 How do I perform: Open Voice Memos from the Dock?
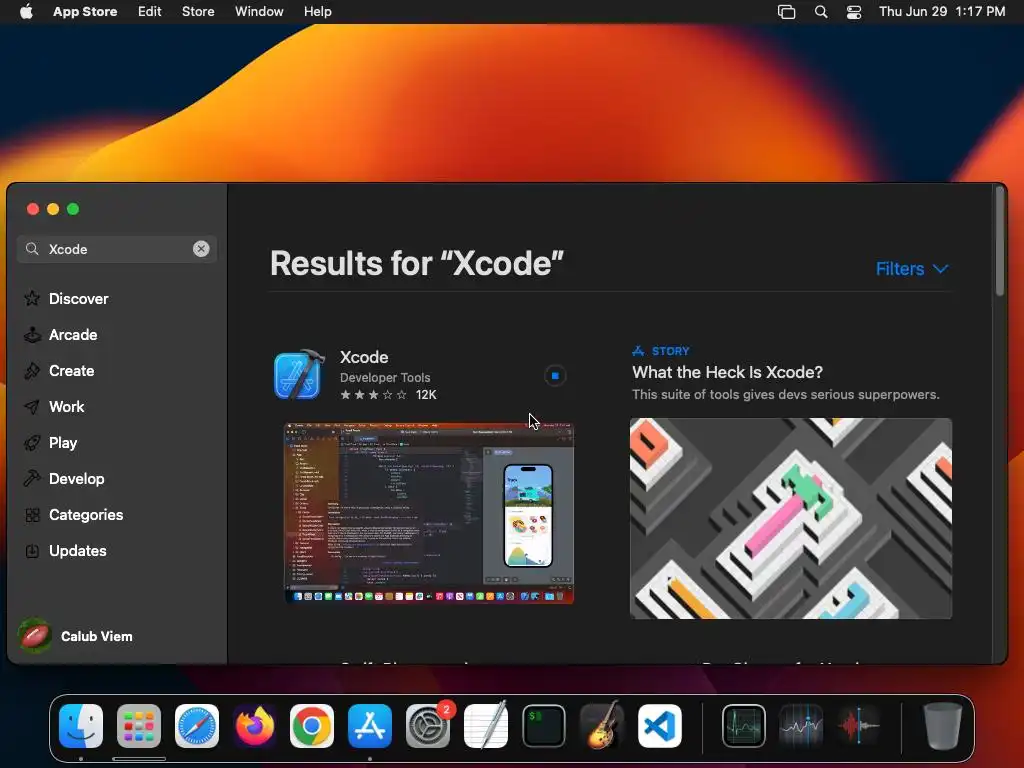pyautogui.click(x=859, y=726)
